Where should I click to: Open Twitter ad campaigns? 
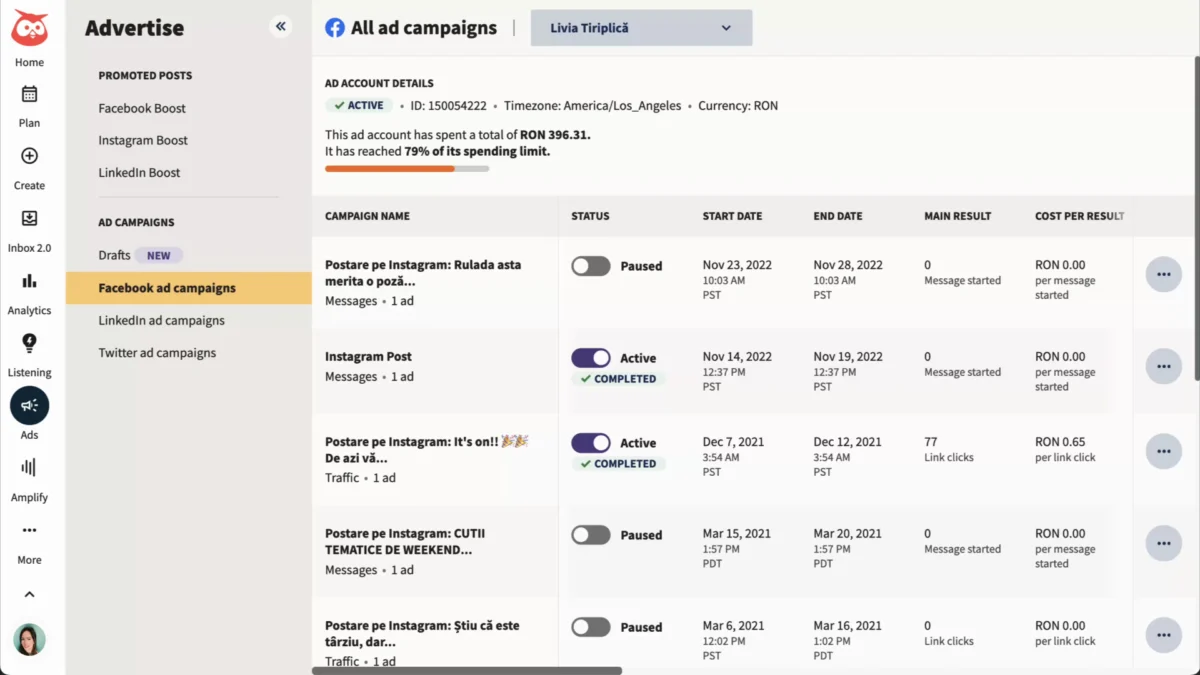pos(157,352)
